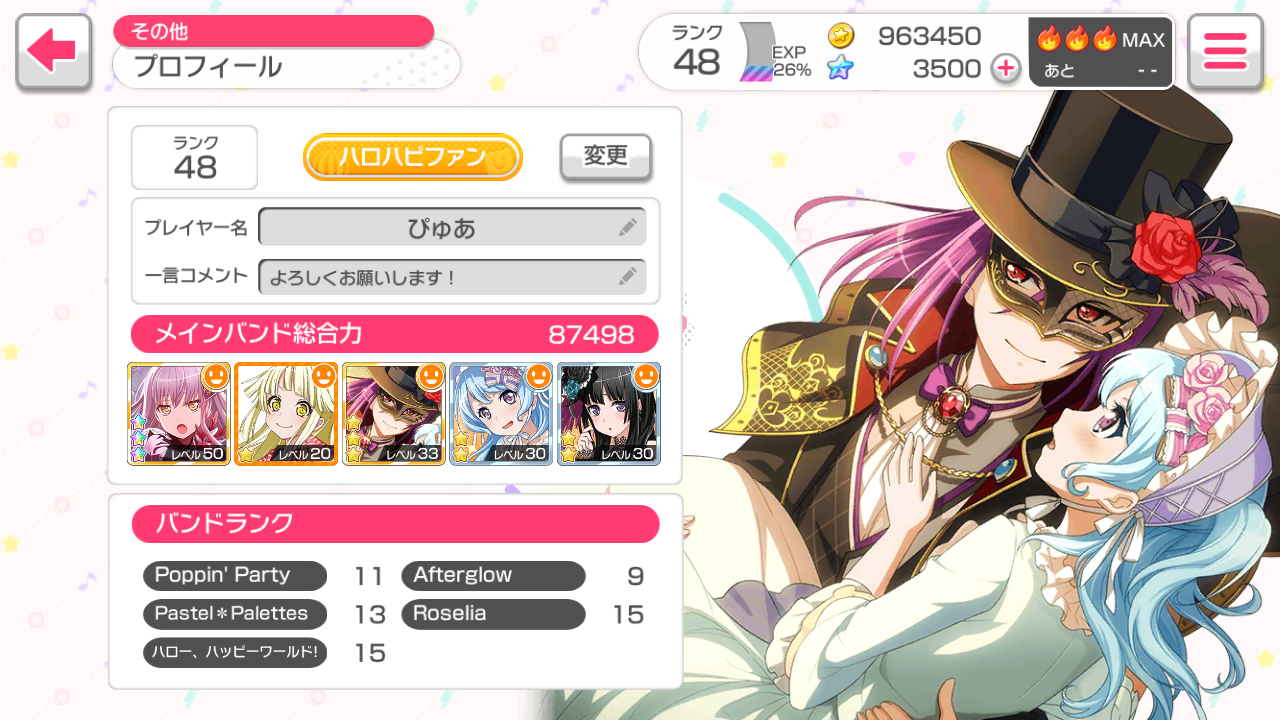Select the level 50 pink-haired card

[x=179, y=414]
